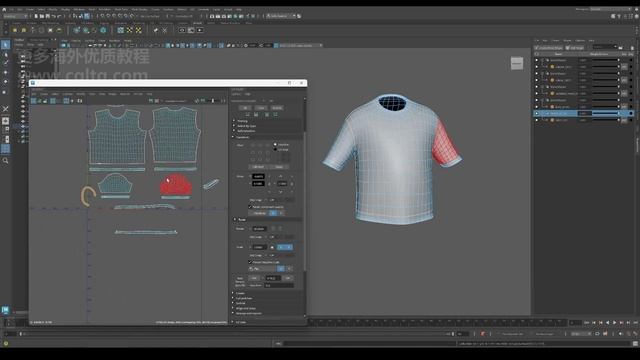Image resolution: width=640 pixels, height=360 pixels.
Task: Open the Help menu in Maya's main menu bar
Action: (239, 9)
